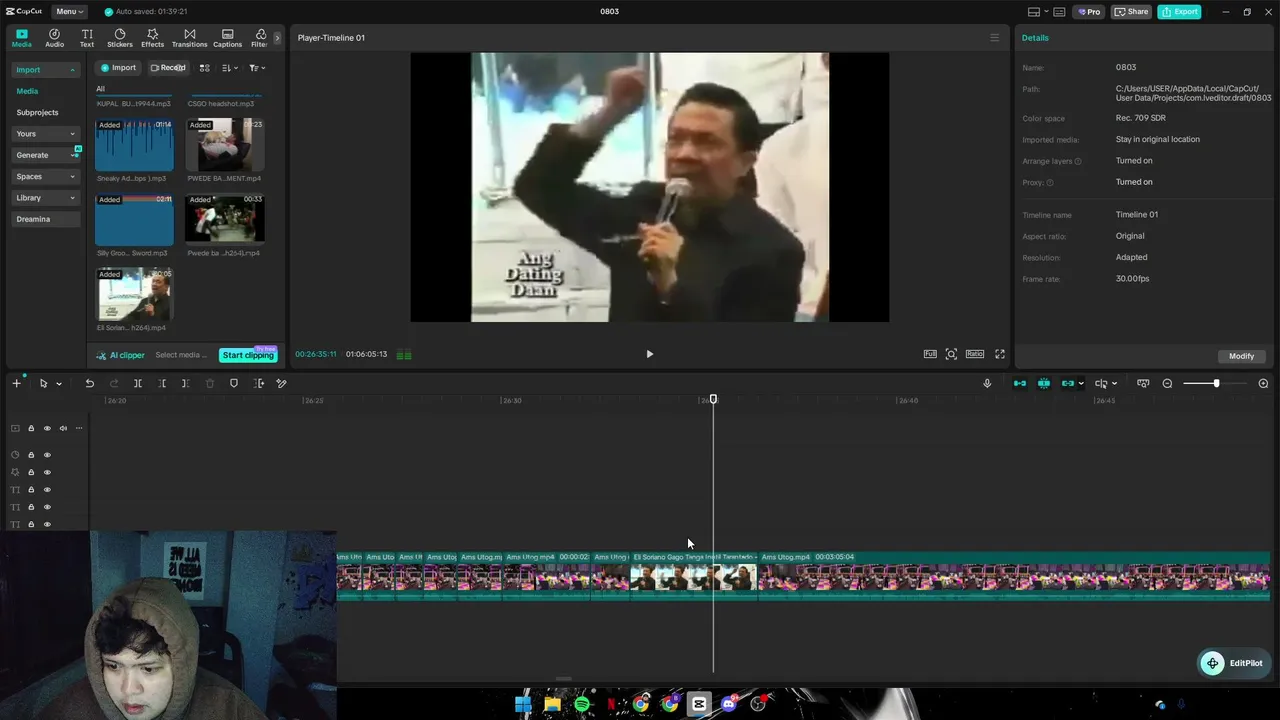
Task: Toggle Full preview quality icon
Action: click(930, 354)
